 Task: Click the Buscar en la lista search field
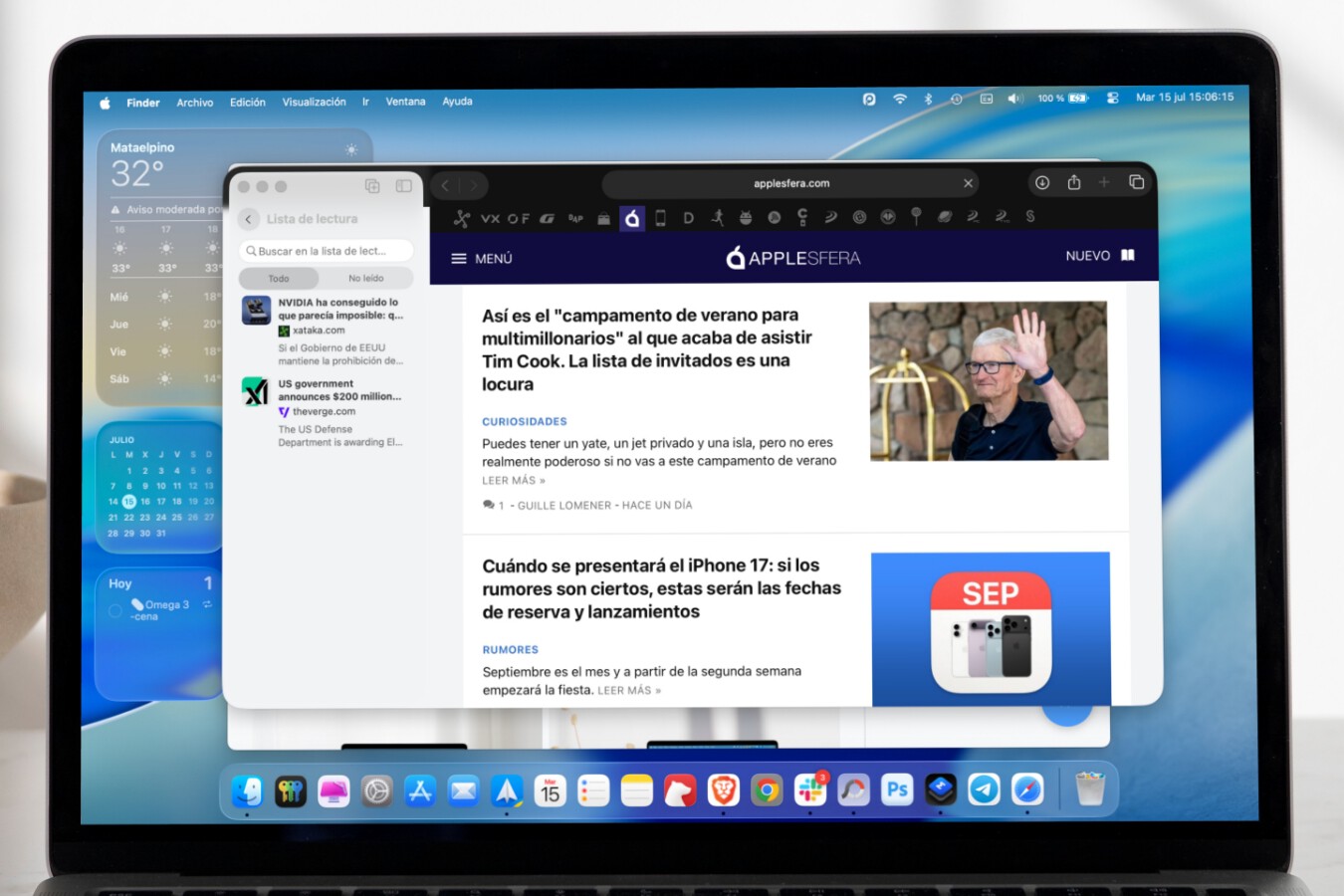327,250
